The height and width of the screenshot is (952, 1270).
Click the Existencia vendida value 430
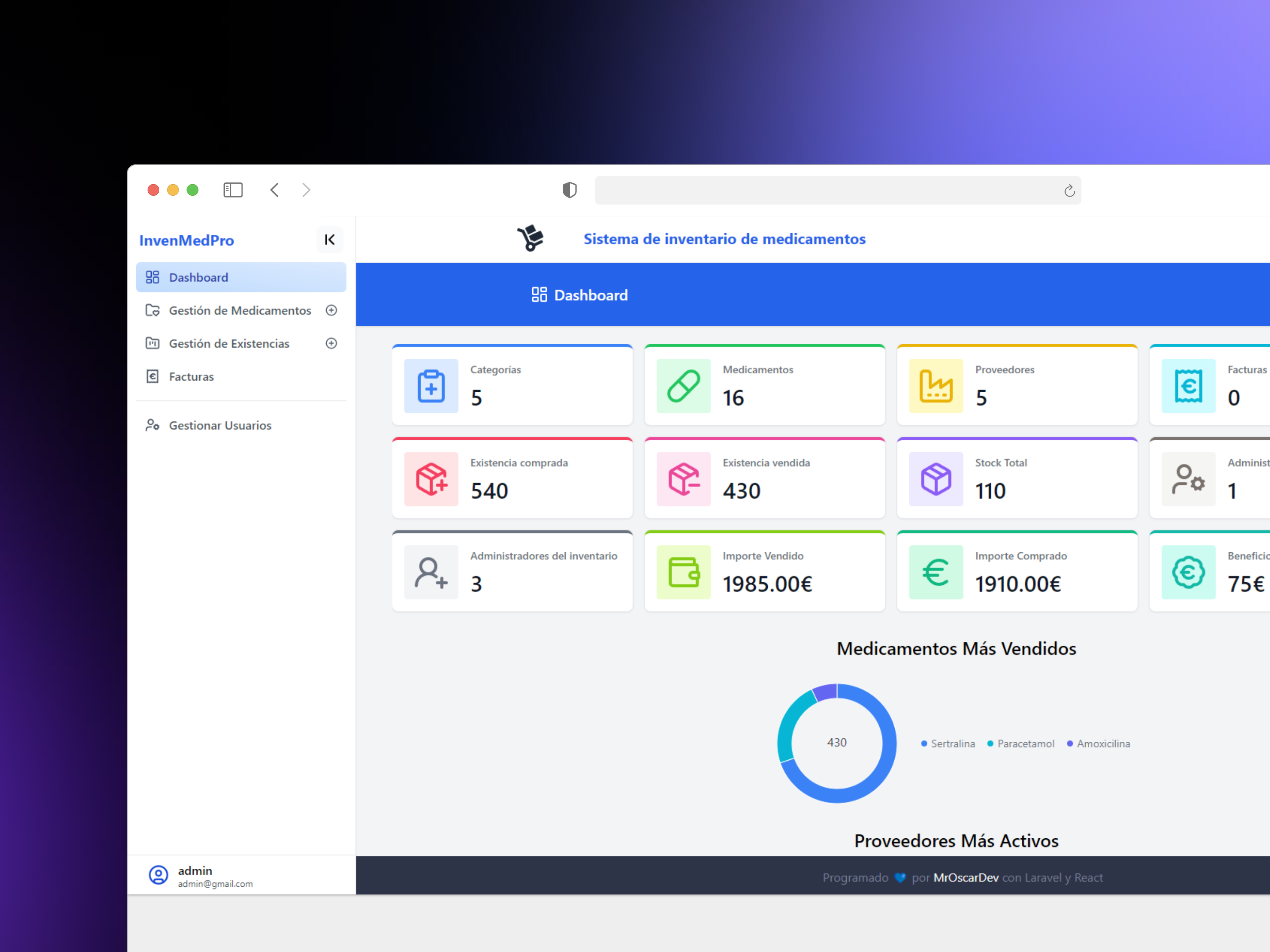tap(741, 491)
